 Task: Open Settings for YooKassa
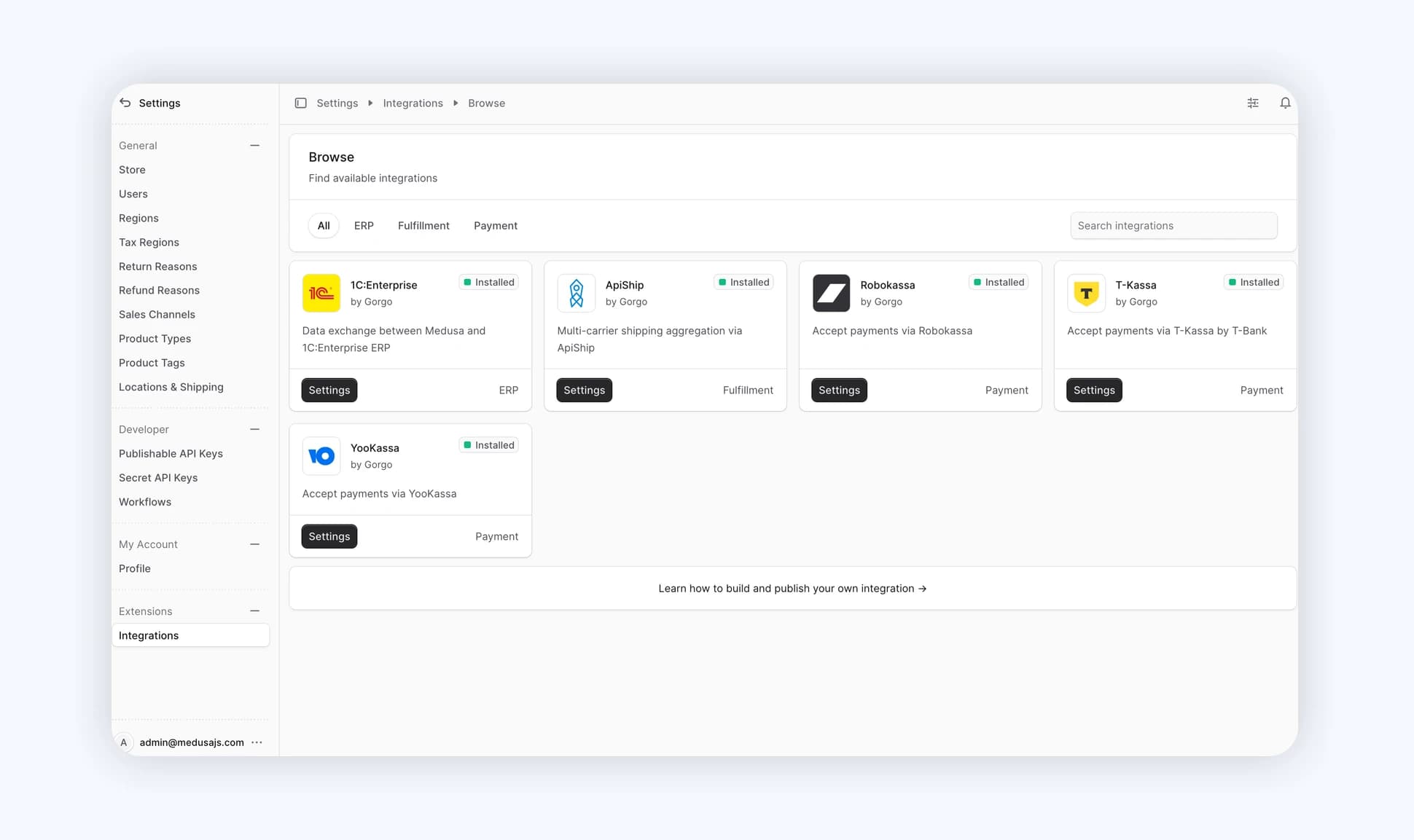pyautogui.click(x=329, y=536)
